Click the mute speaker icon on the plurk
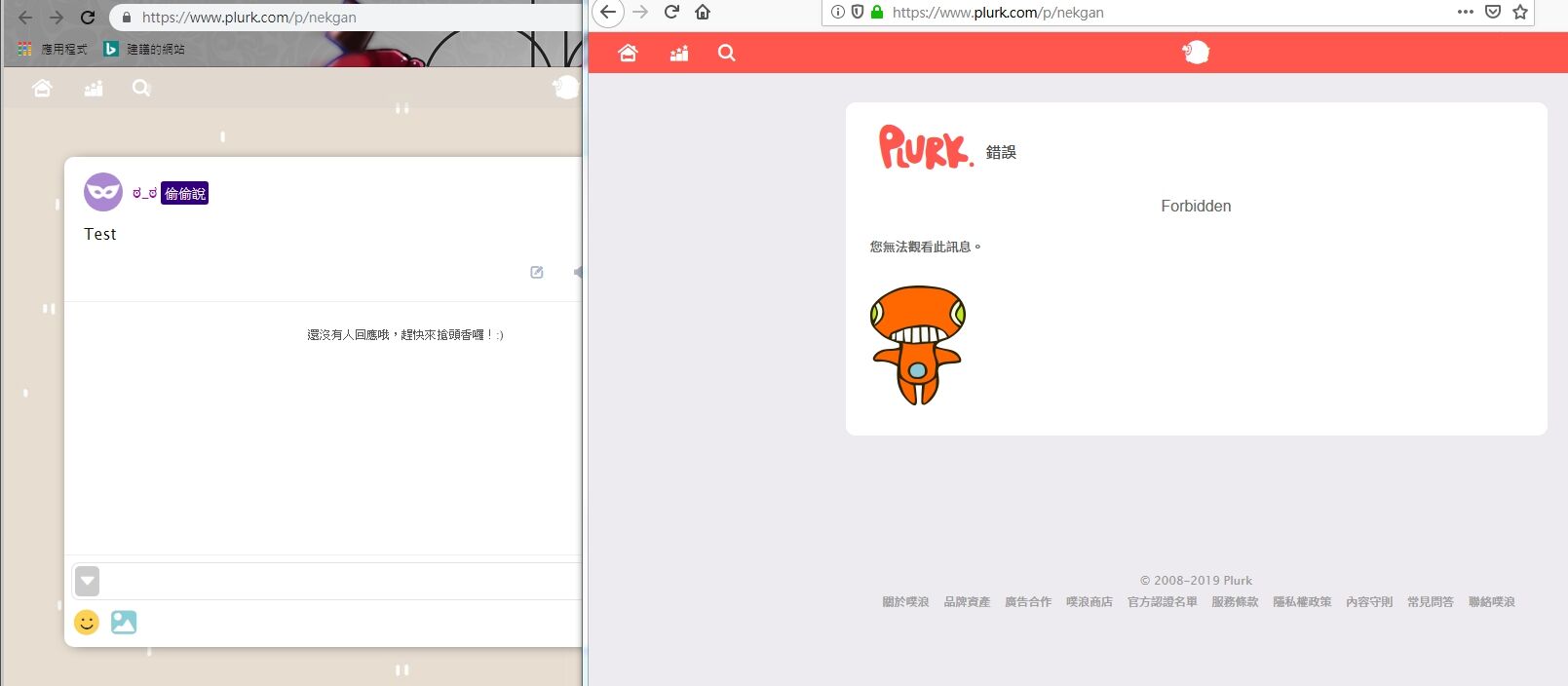 click(x=578, y=272)
